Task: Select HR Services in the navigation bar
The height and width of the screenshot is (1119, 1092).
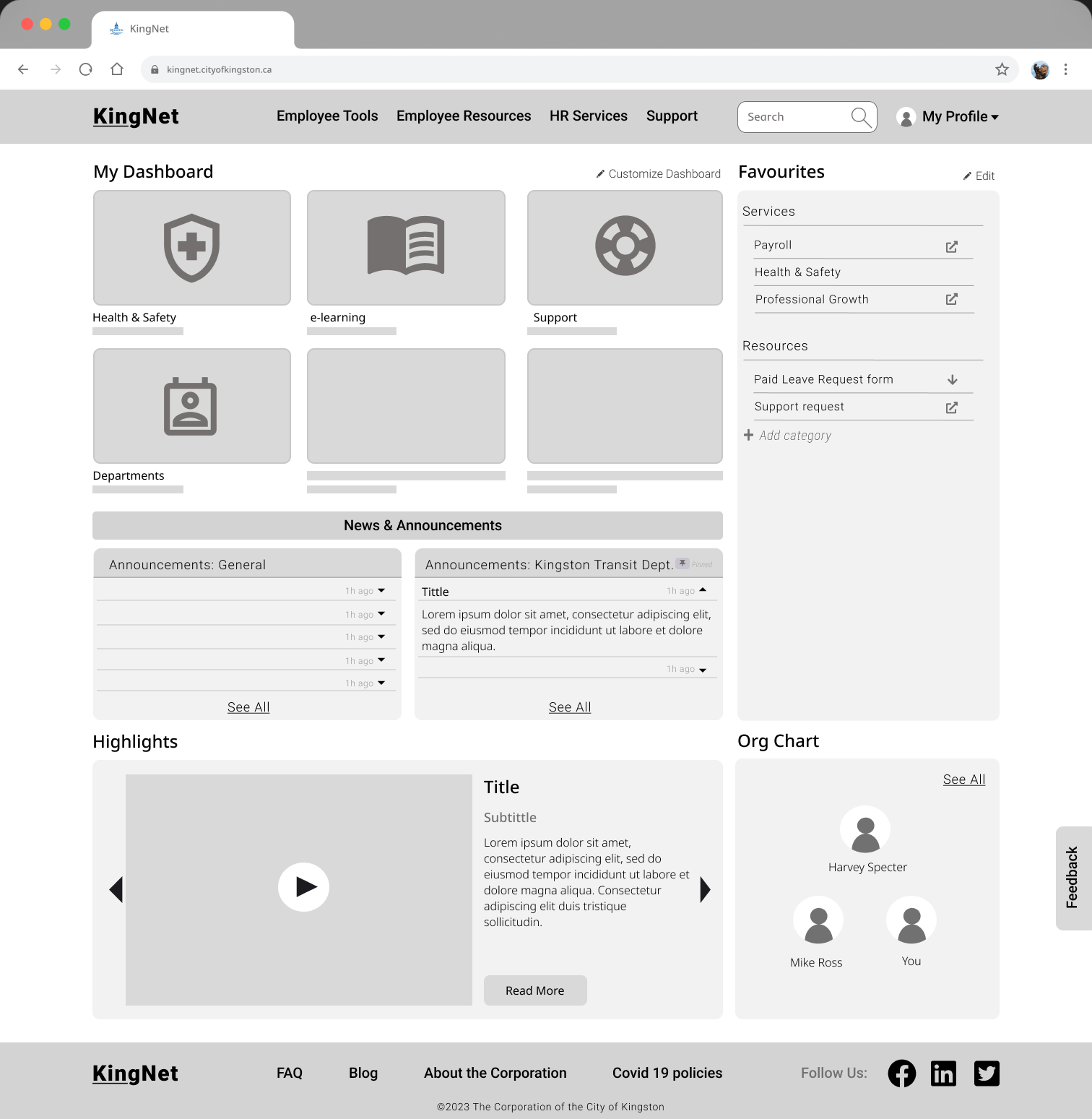Action: (588, 116)
